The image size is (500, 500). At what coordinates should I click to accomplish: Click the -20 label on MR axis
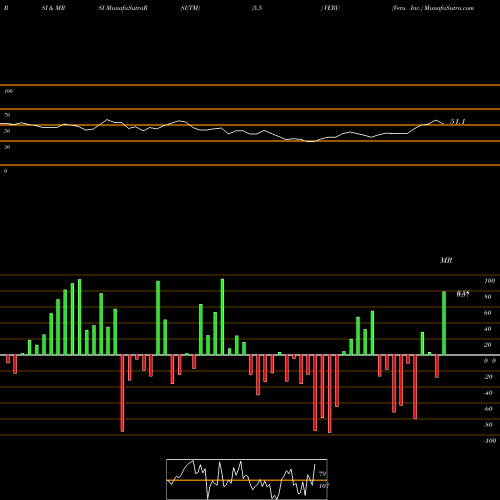[488, 377]
